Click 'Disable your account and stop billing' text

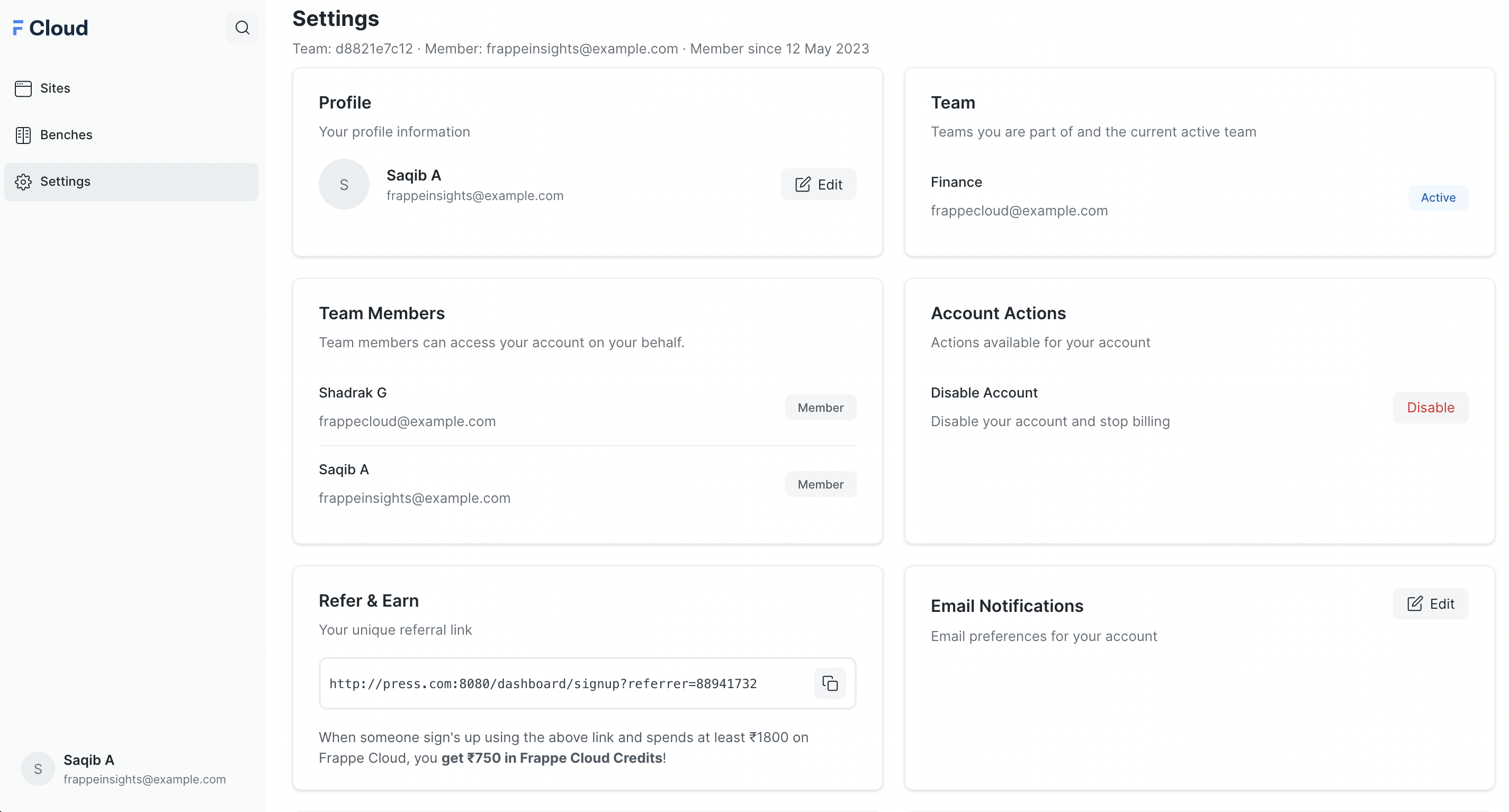coord(1050,421)
